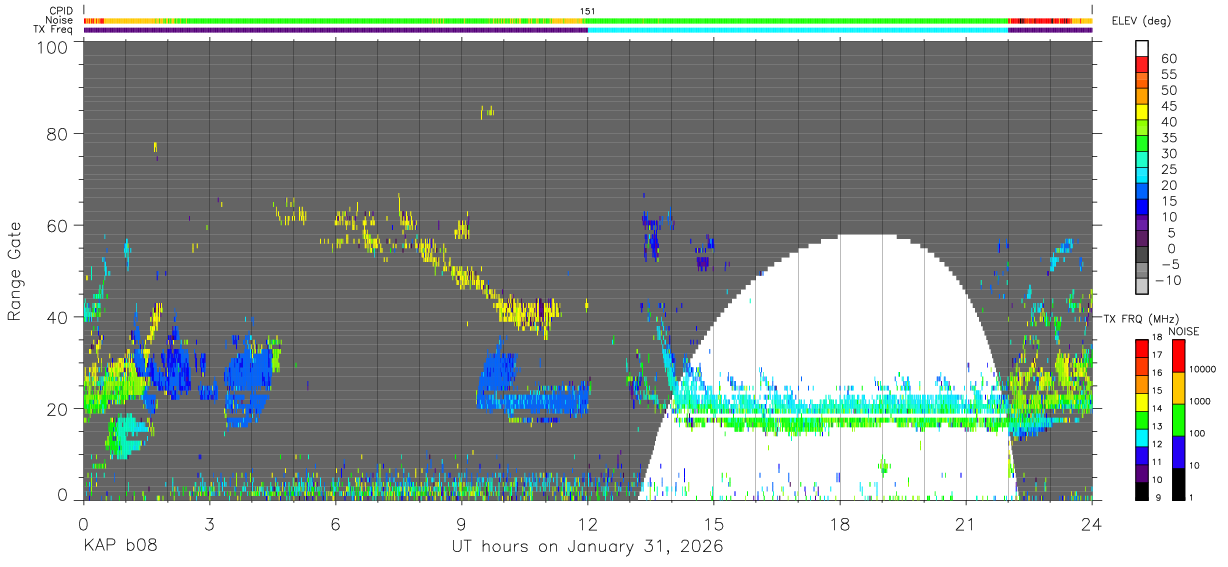Click the 40 range gate tick label
Viewport: 1228px width, 567px height.
[x=57, y=317]
